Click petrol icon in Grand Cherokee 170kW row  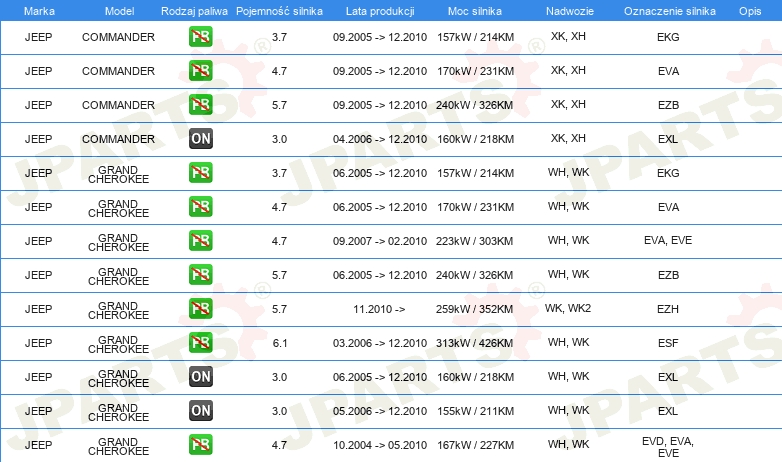click(200, 207)
